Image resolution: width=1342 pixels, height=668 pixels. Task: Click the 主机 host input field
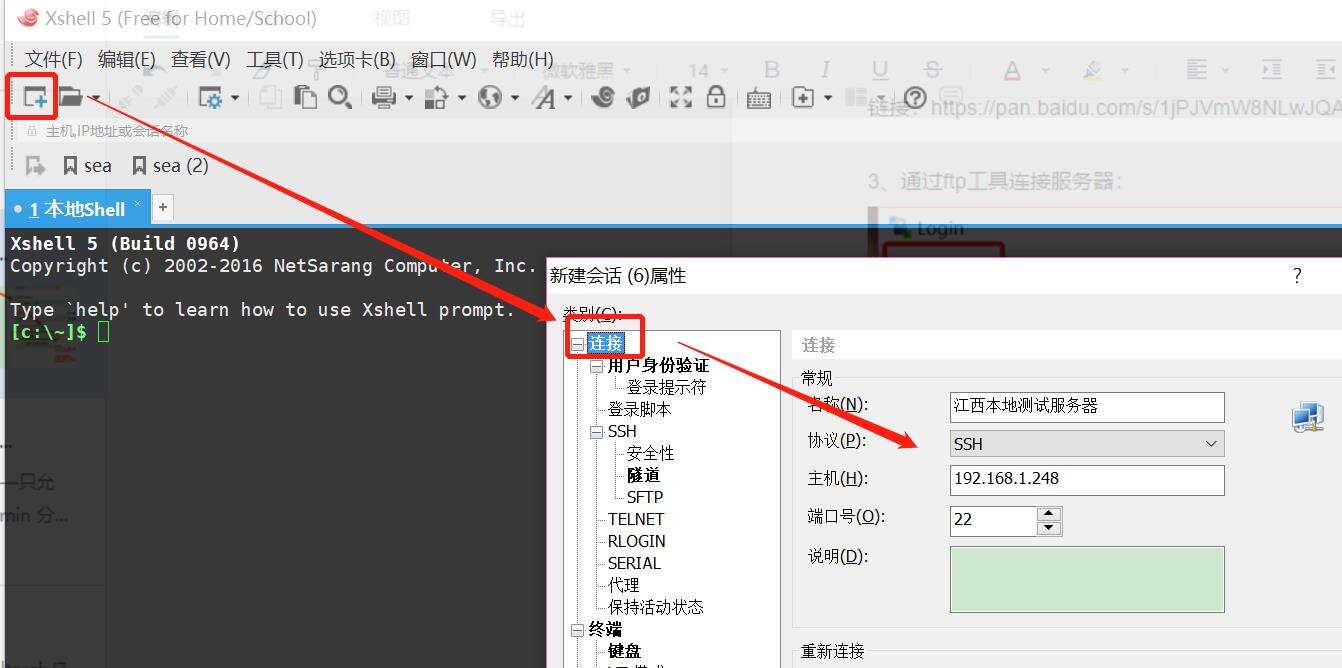click(x=1086, y=479)
